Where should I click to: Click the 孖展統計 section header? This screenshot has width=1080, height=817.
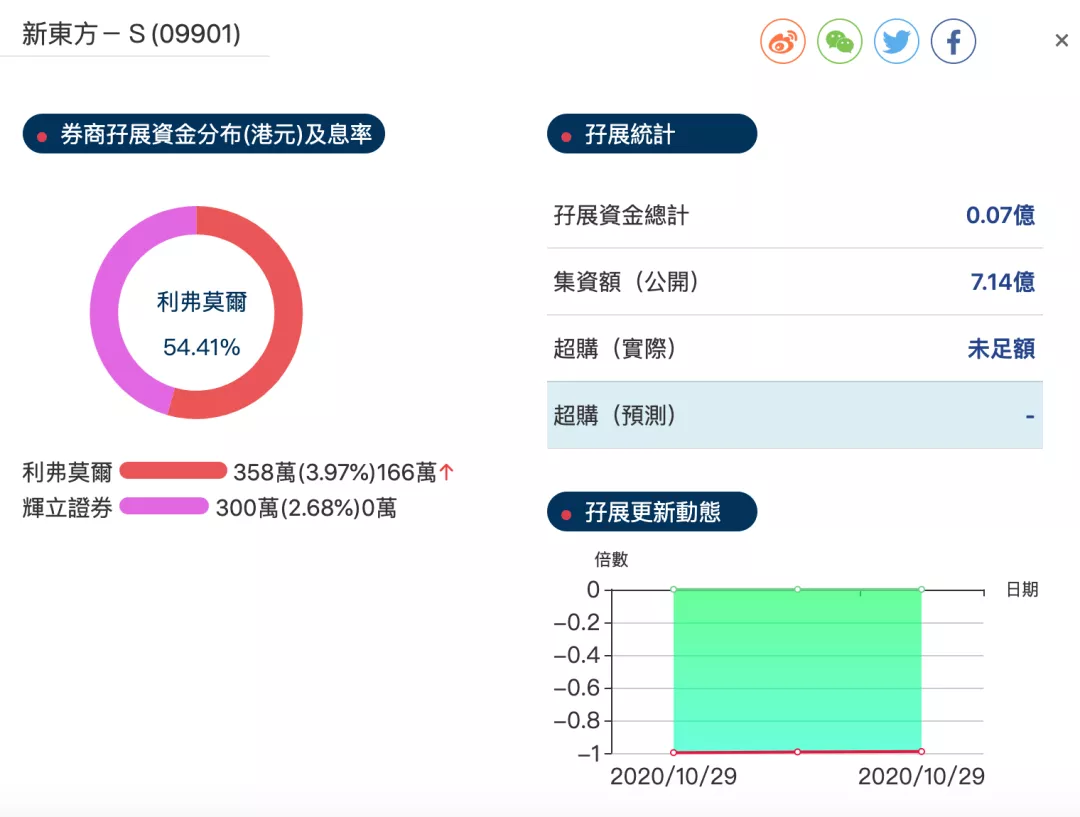click(652, 134)
